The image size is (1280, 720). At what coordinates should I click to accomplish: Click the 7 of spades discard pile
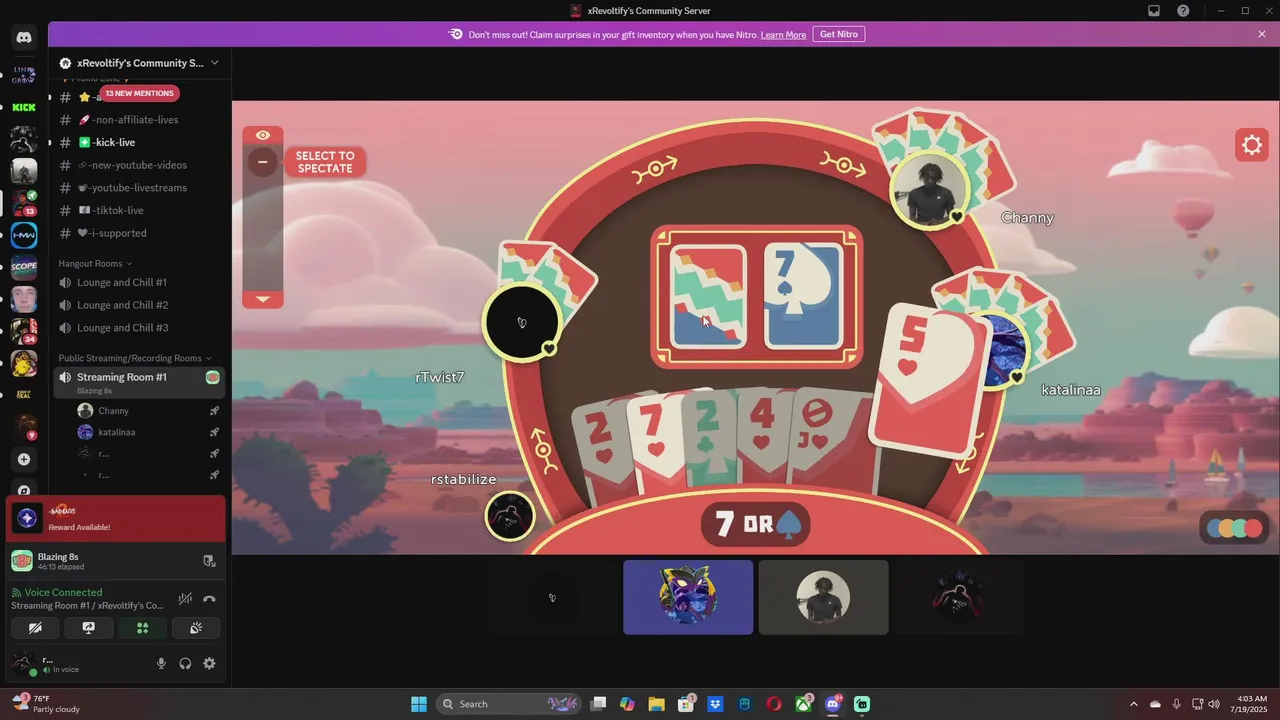click(x=804, y=296)
